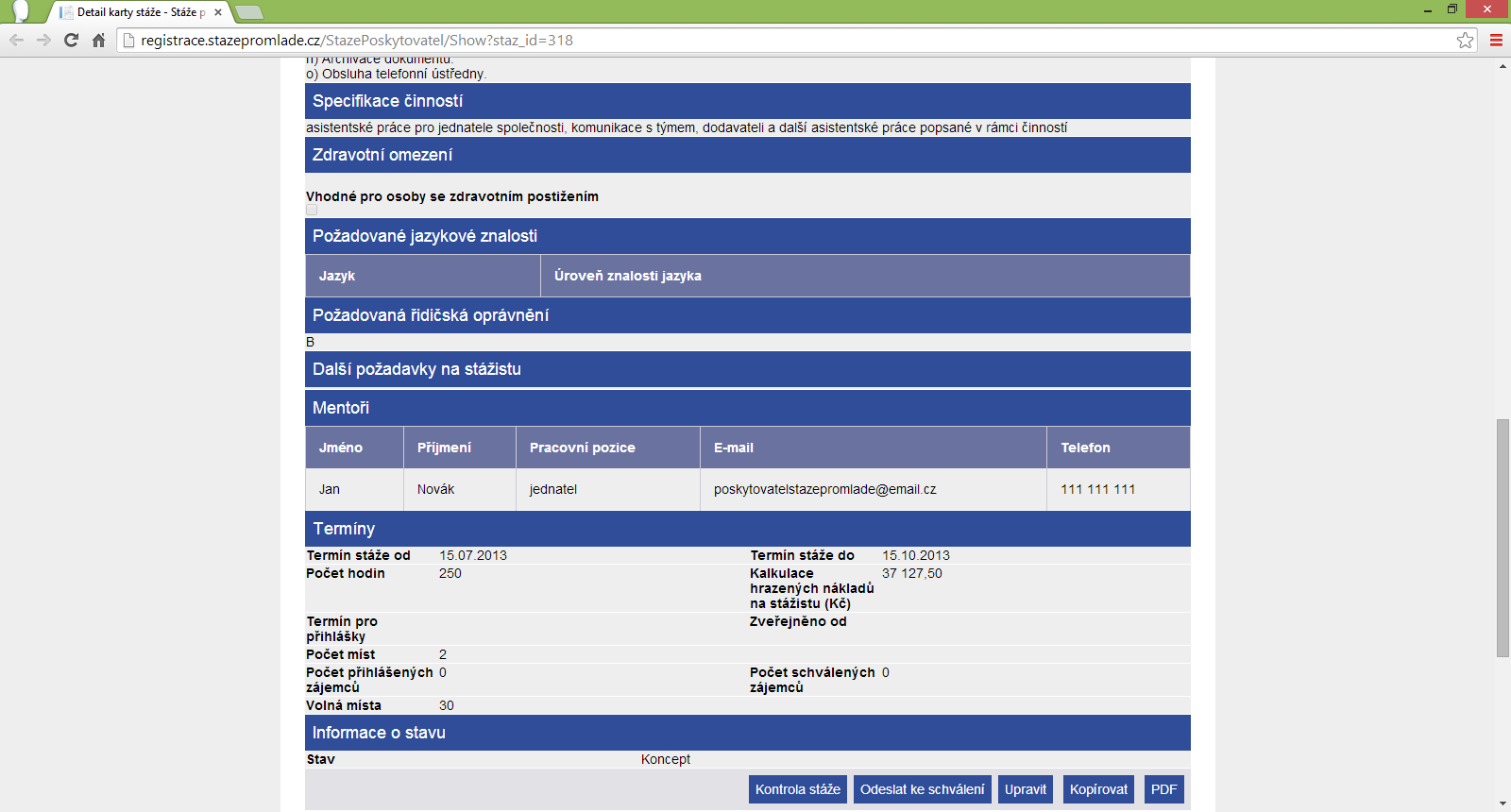Select mentor phone 111 111 111
1511x812 pixels.
(1098, 489)
